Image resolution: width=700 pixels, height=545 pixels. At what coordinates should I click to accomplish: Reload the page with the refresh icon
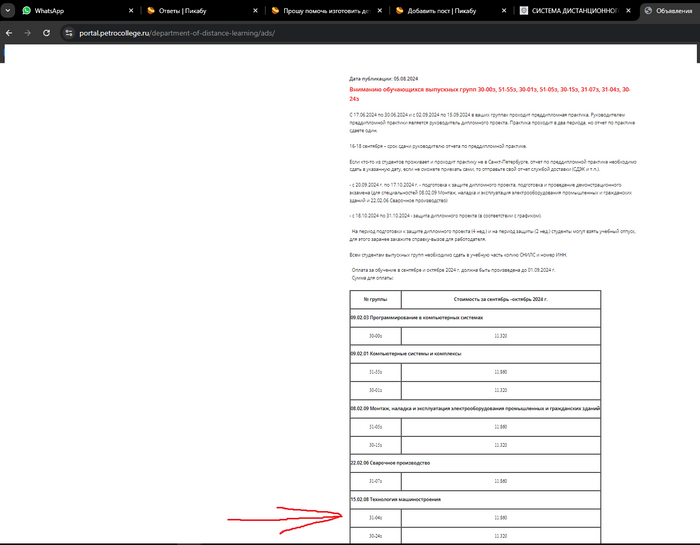[46, 33]
